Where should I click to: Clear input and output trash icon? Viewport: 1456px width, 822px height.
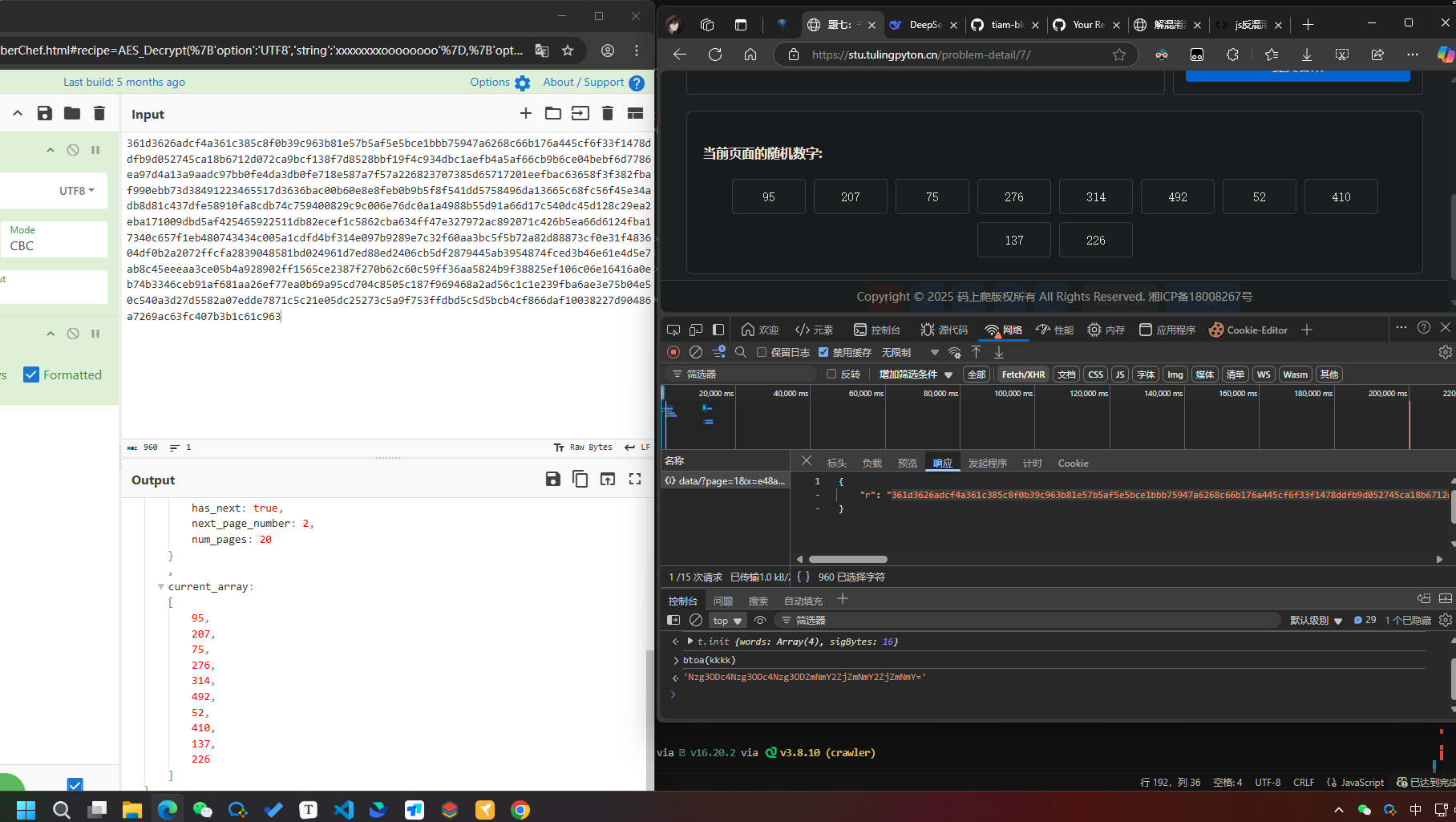pos(608,114)
